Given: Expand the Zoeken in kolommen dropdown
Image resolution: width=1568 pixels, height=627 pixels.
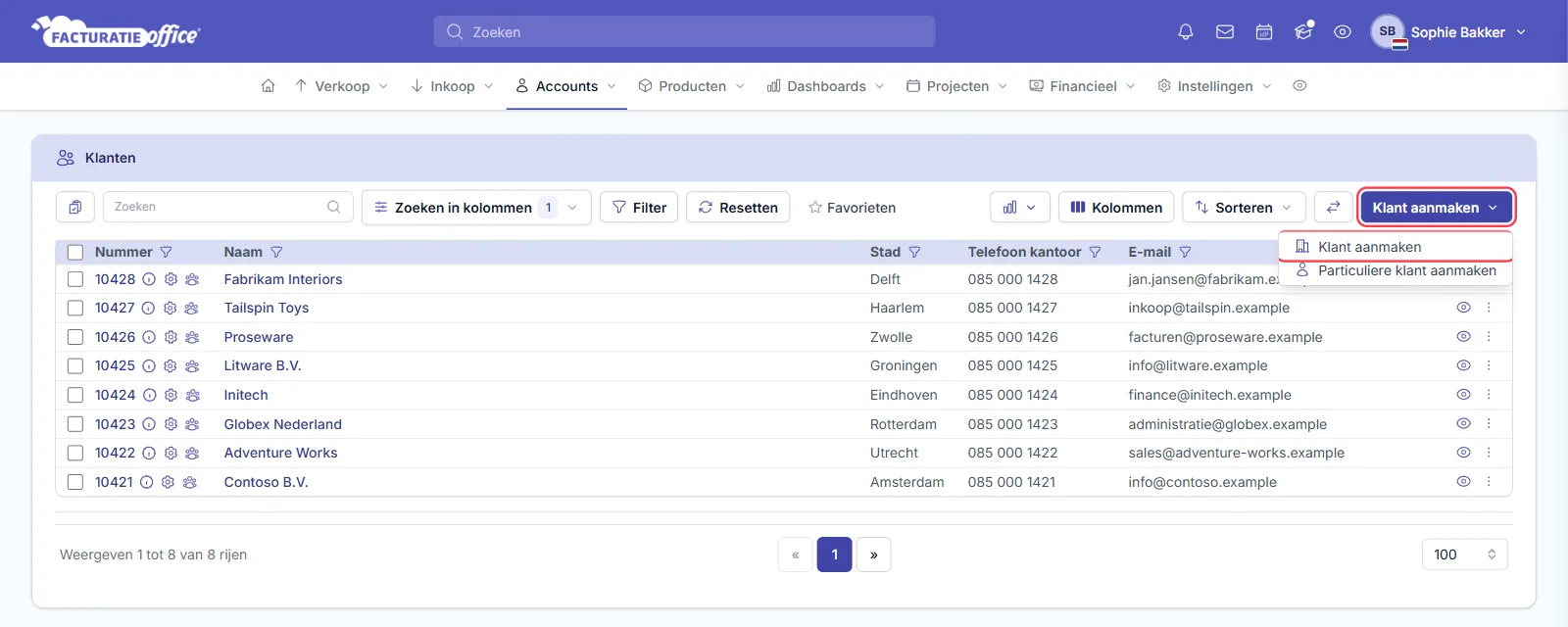Looking at the screenshot, I should coord(476,207).
